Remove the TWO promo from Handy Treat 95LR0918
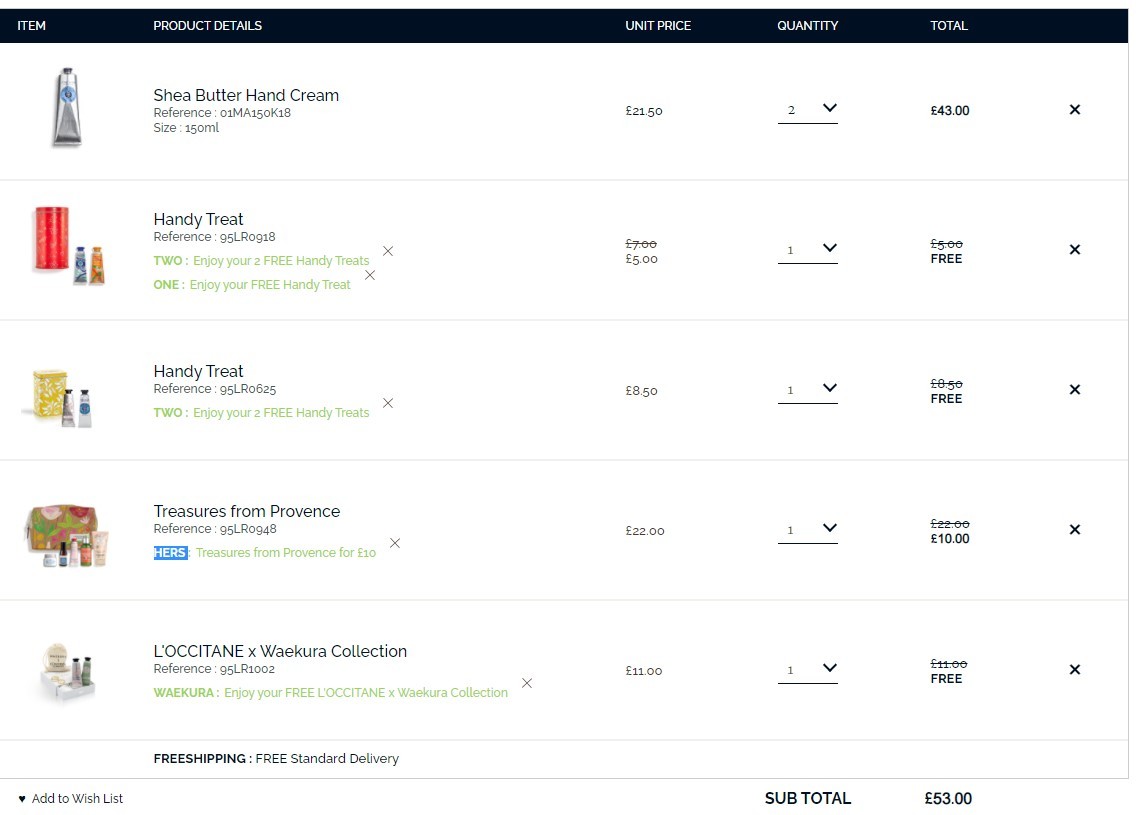The image size is (1139, 815). pyautogui.click(x=388, y=251)
